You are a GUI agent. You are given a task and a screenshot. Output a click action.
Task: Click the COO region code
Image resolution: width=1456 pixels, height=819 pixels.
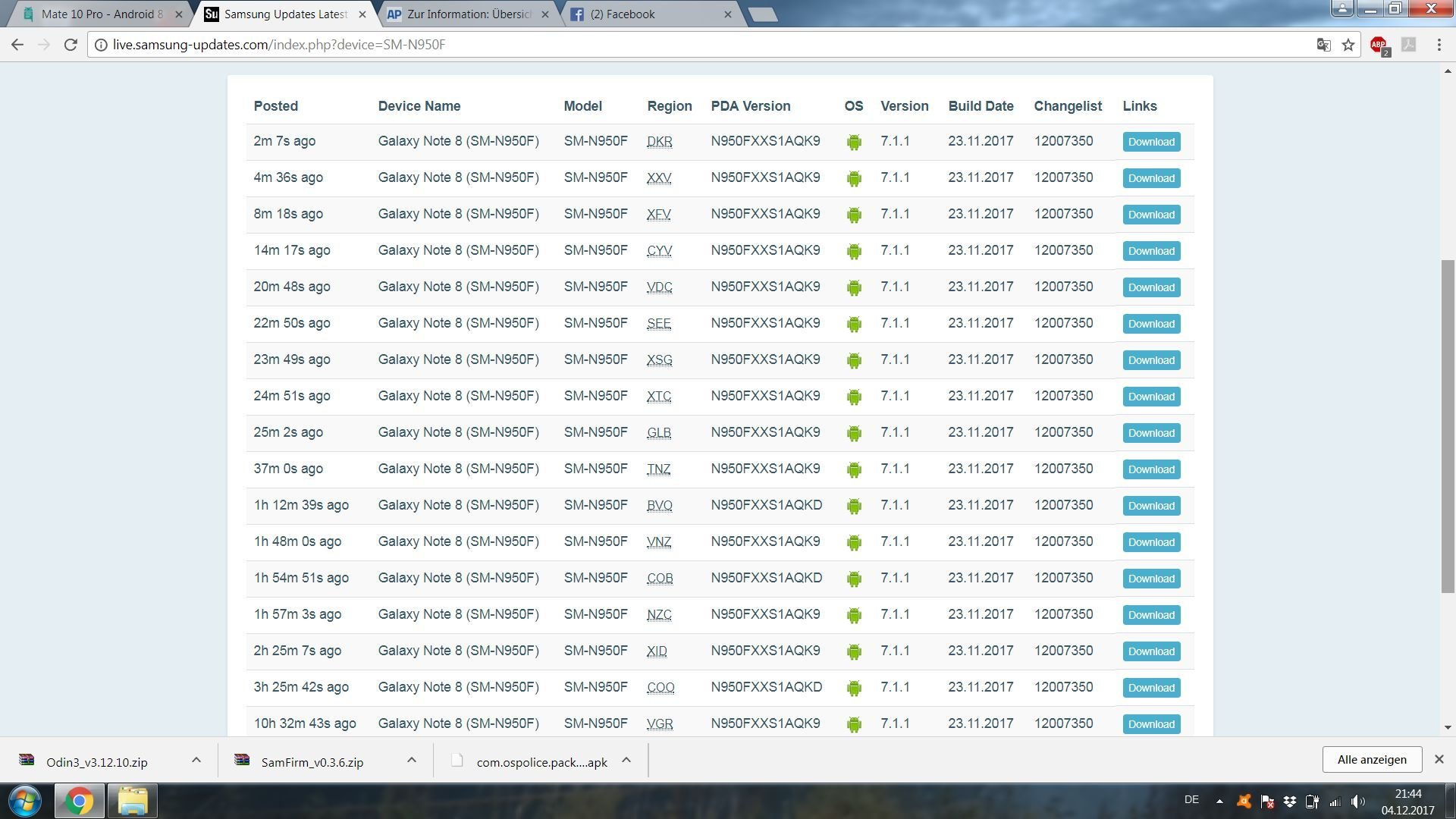[661, 688]
